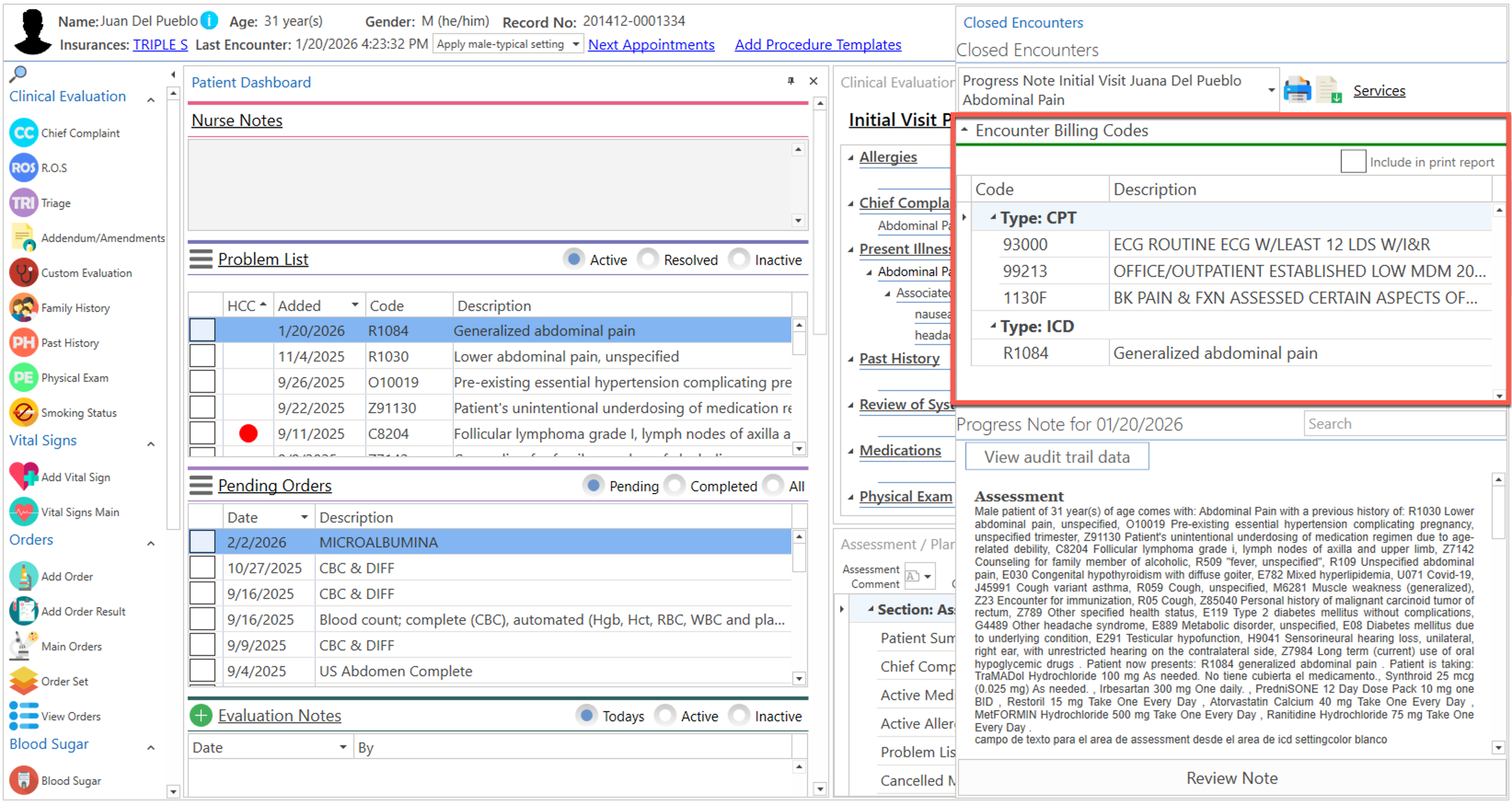Click the Add Vital Sign heart icon
The image size is (1512, 805).
23,477
